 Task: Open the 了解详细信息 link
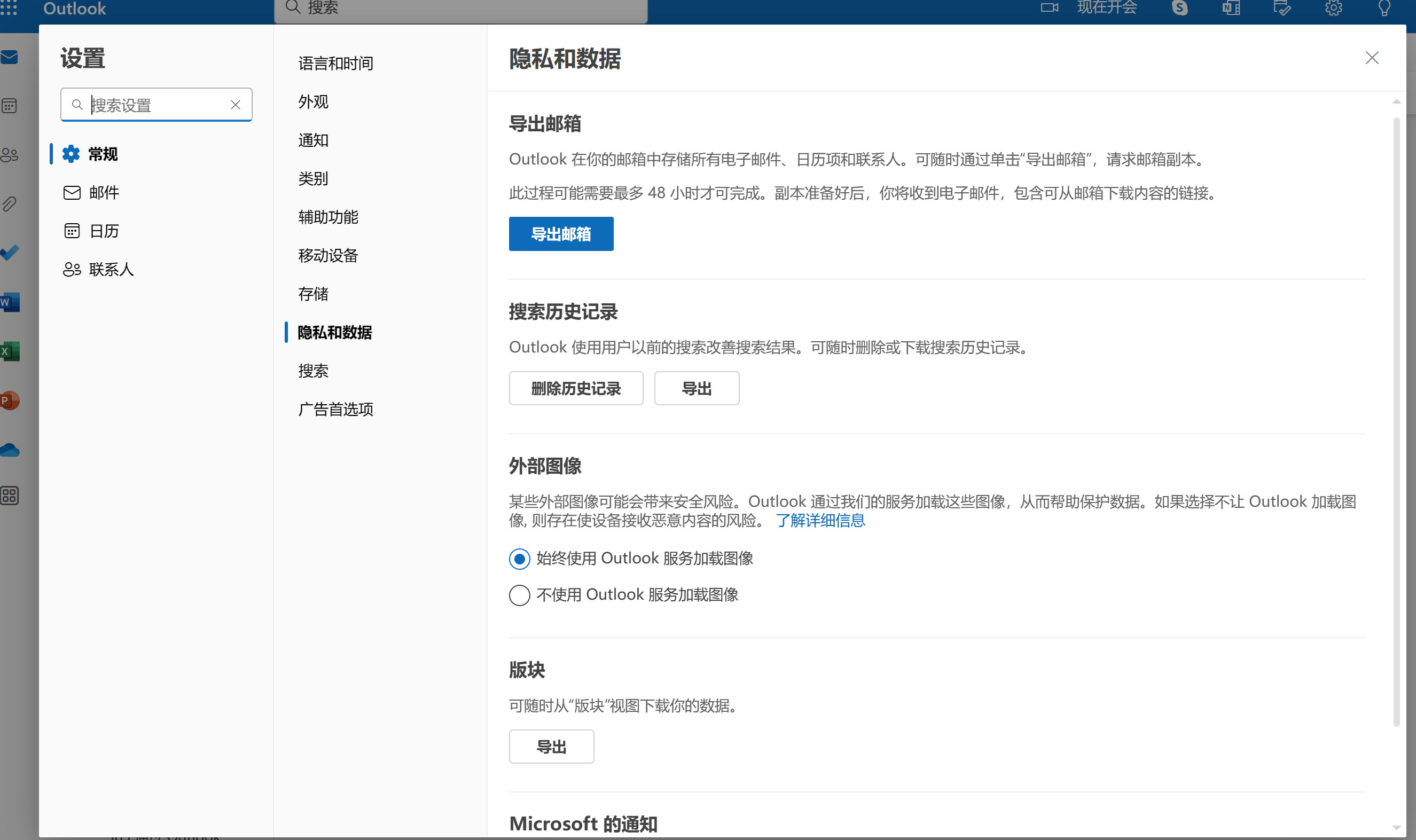coord(820,520)
